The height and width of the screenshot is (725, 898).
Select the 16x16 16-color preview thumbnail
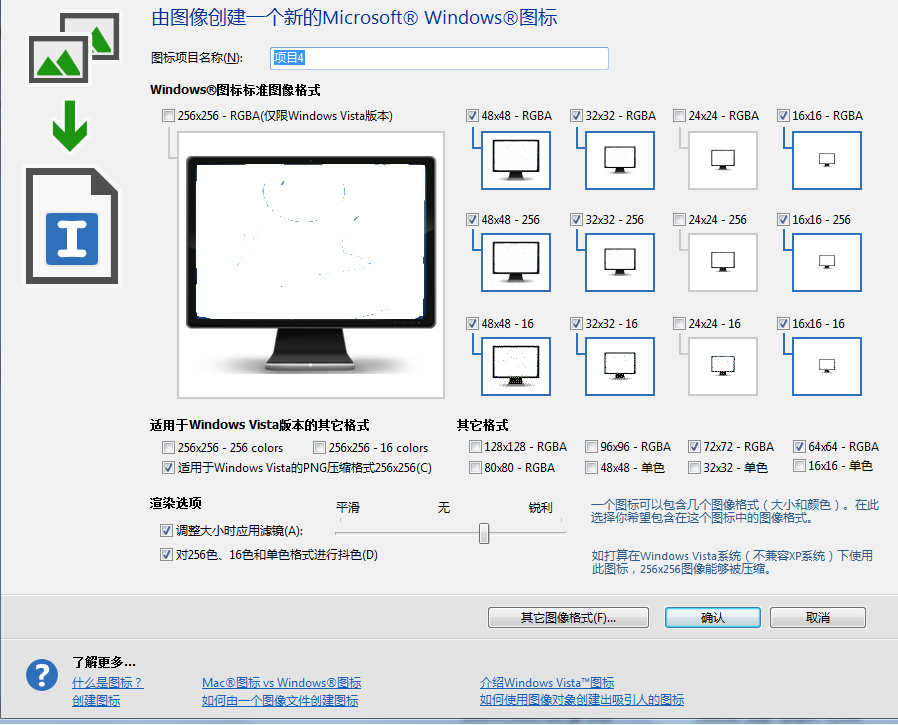point(826,367)
